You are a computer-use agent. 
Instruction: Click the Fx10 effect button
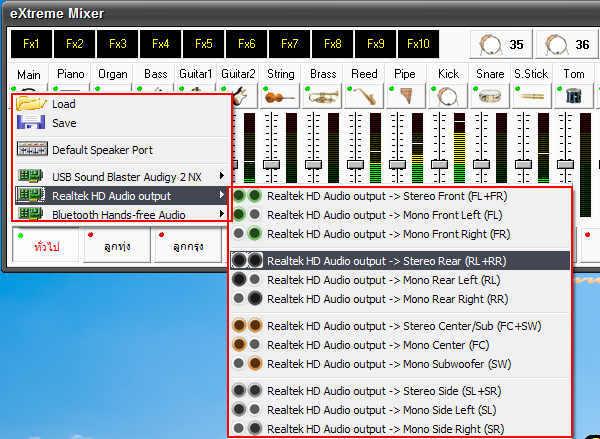coord(419,44)
